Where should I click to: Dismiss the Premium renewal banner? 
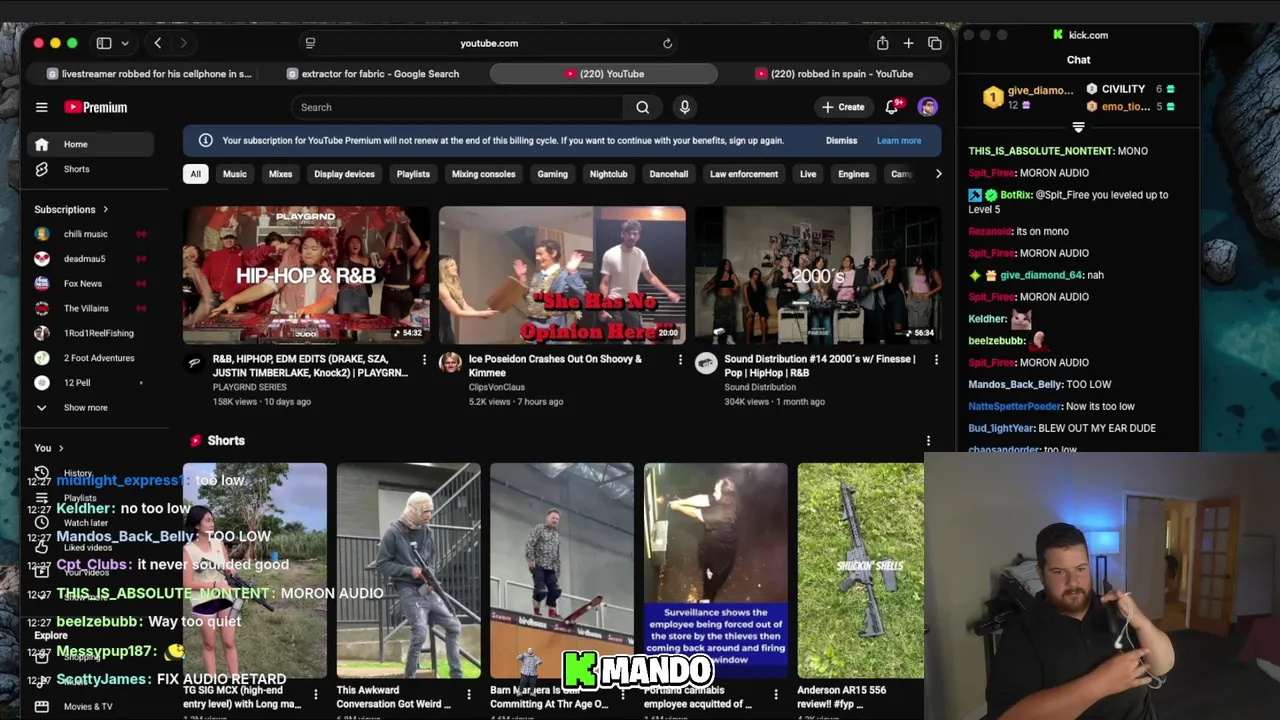point(841,141)
